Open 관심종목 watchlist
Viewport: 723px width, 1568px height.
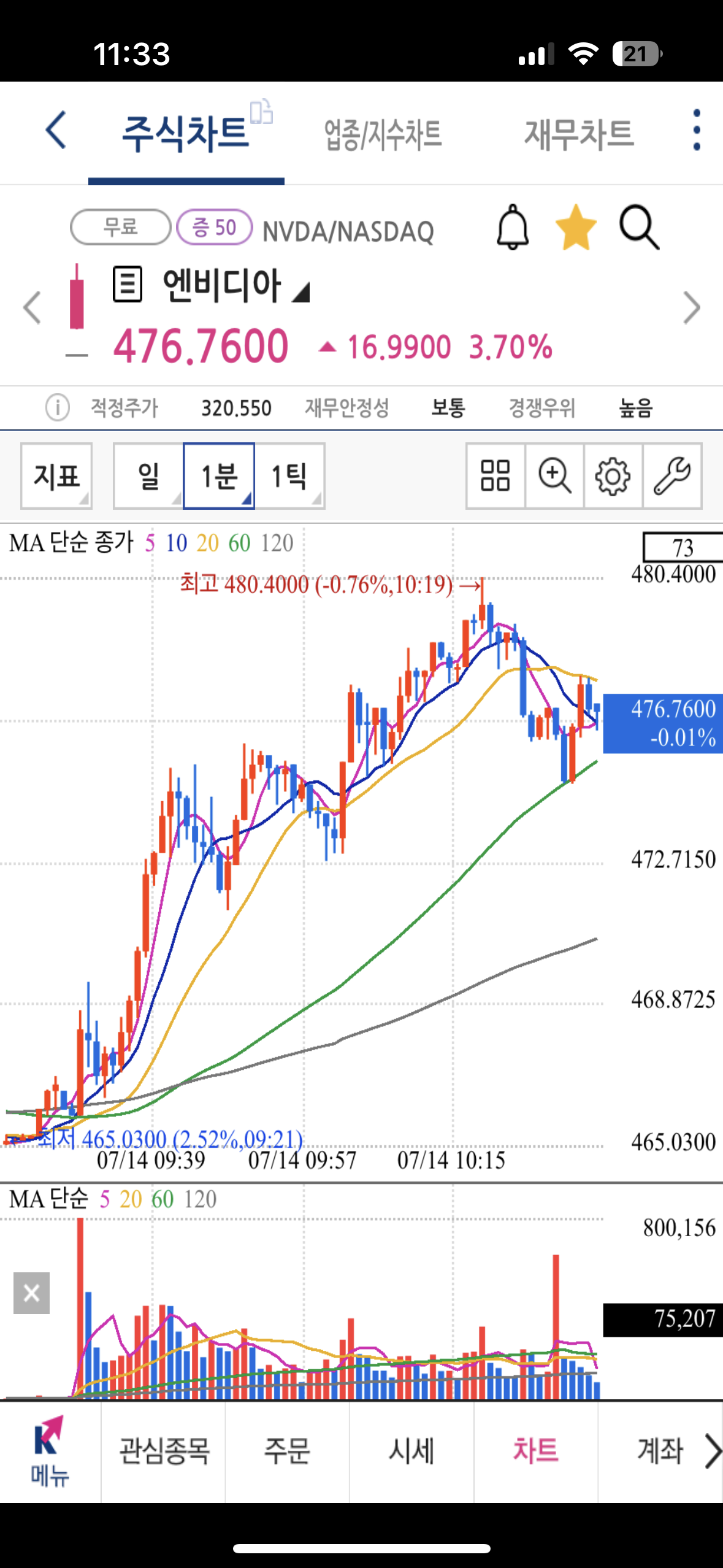click(164, 1451)
